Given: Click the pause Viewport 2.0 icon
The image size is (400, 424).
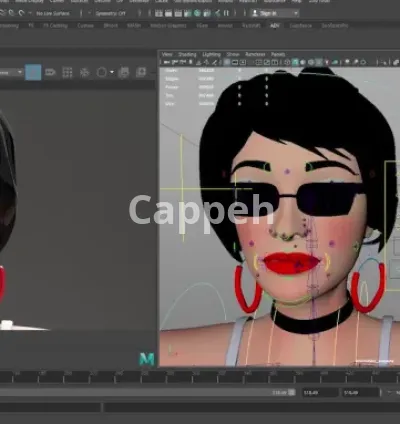Looking at the screenshot, I should [226, 13].
